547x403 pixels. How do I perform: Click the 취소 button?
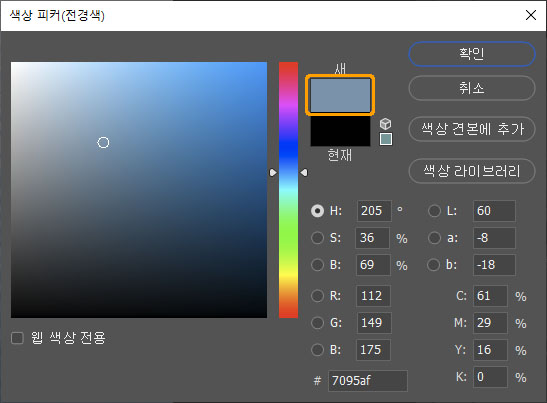pos(472,88)
